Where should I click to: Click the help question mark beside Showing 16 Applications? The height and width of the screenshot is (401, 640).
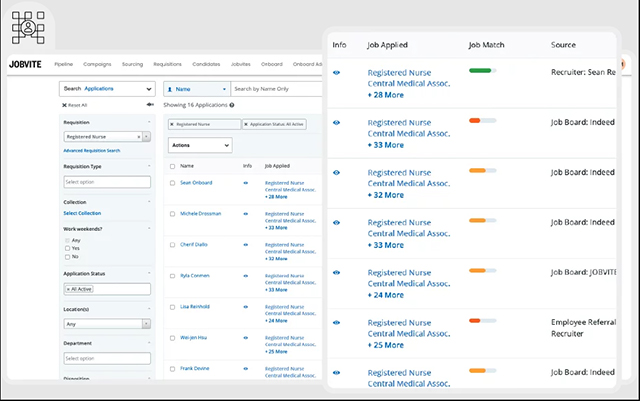(232, 105)
